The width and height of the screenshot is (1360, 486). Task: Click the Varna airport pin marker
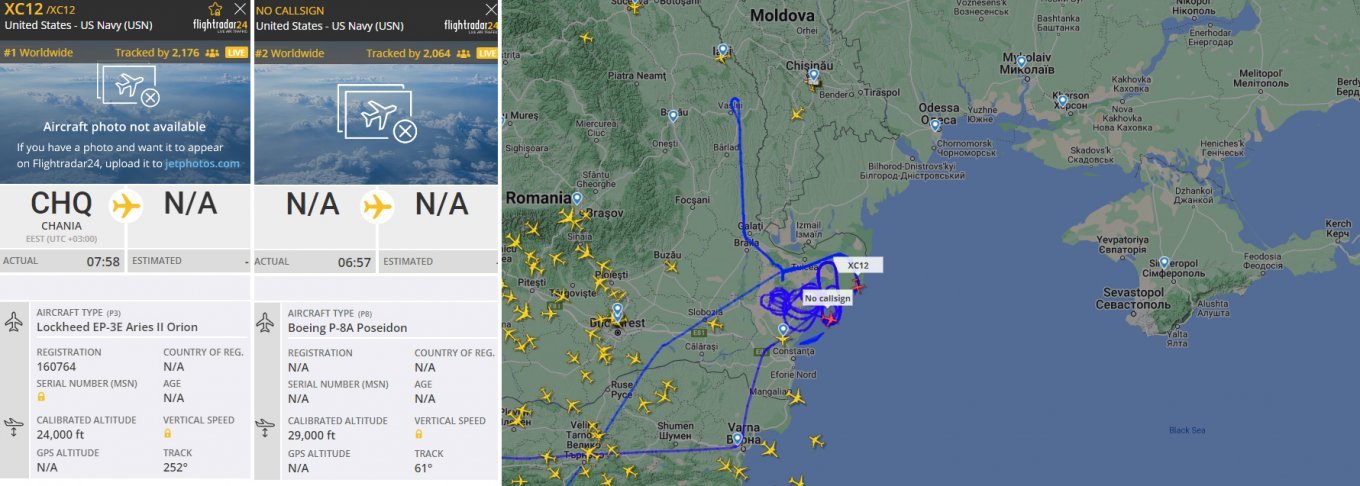(737, 438)
